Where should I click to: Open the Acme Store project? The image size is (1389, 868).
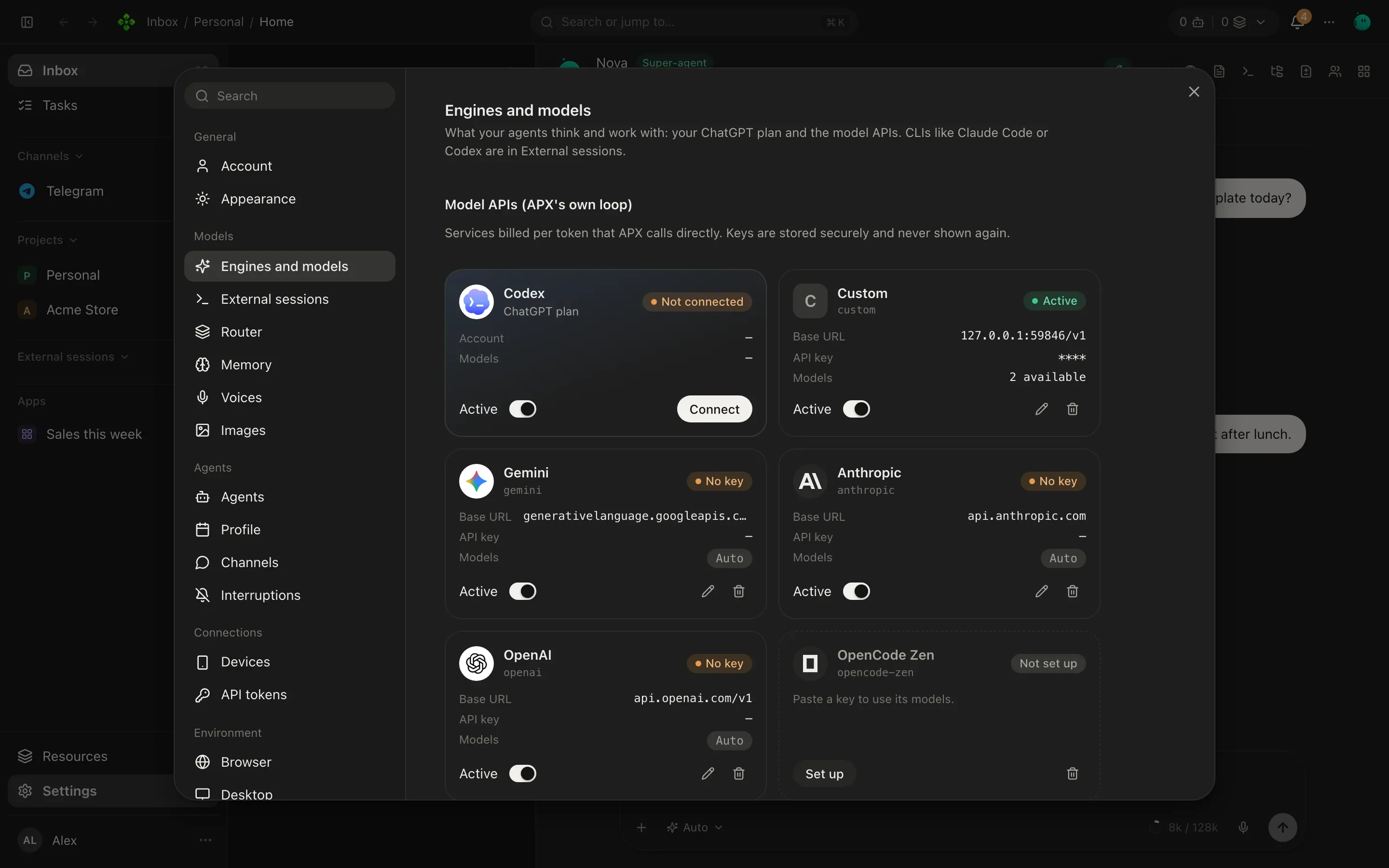[92, 310]
